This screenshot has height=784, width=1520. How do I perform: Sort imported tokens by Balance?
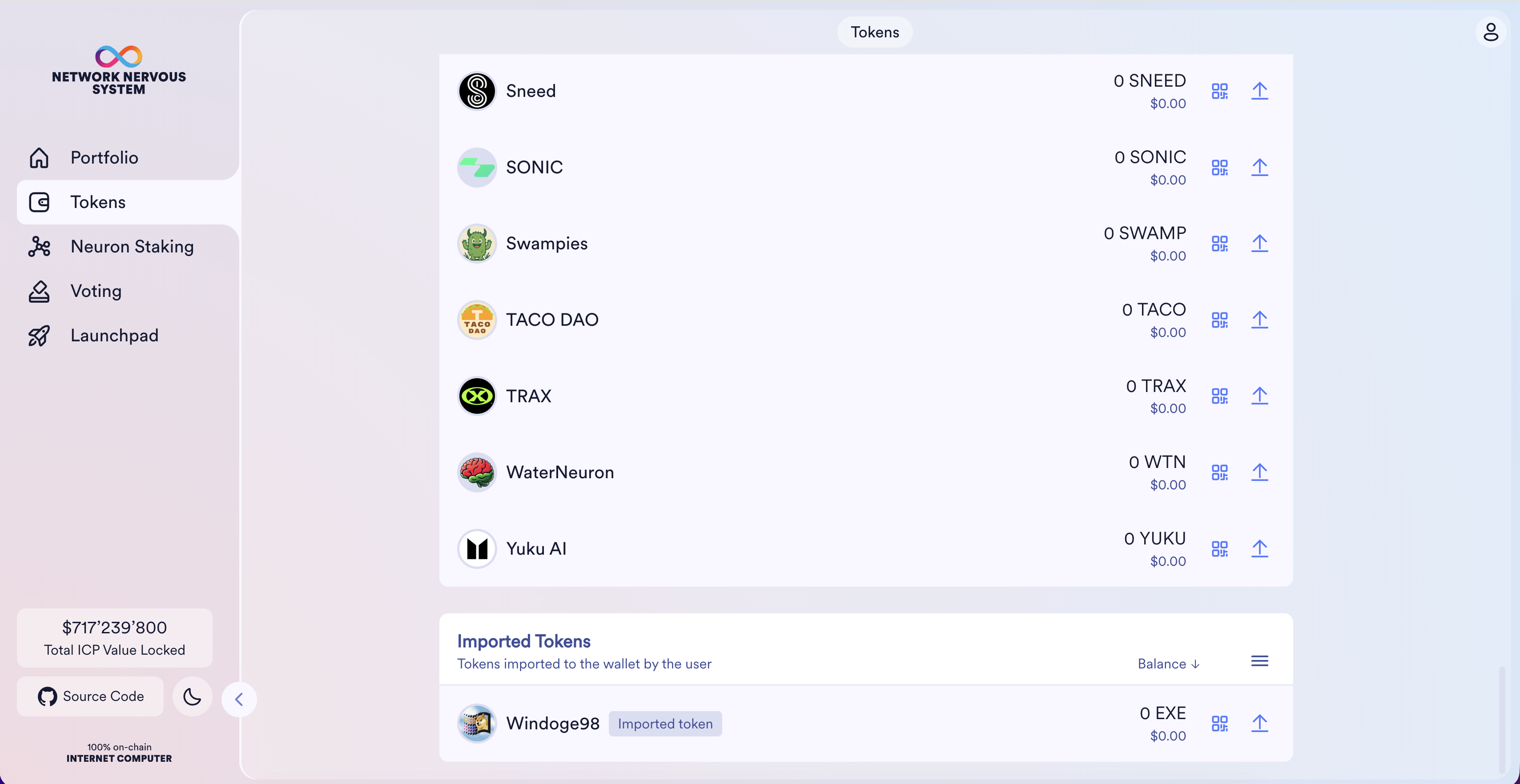click(x=1168, y=664)
